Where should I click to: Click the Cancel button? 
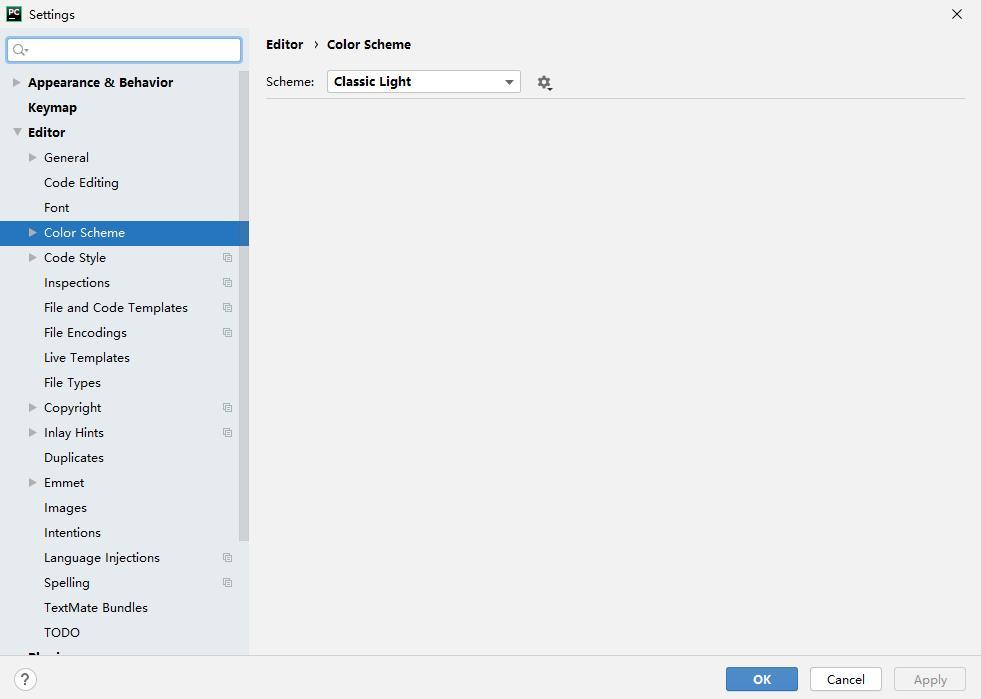(845, 679)
